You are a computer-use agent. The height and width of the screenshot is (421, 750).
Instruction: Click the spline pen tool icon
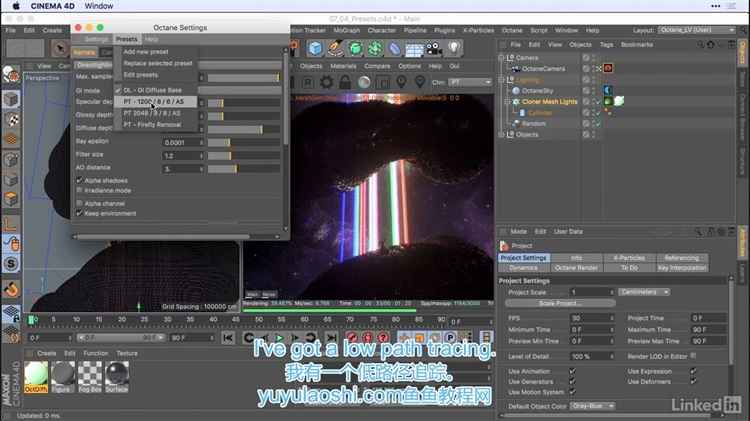[x=335, y=48]
